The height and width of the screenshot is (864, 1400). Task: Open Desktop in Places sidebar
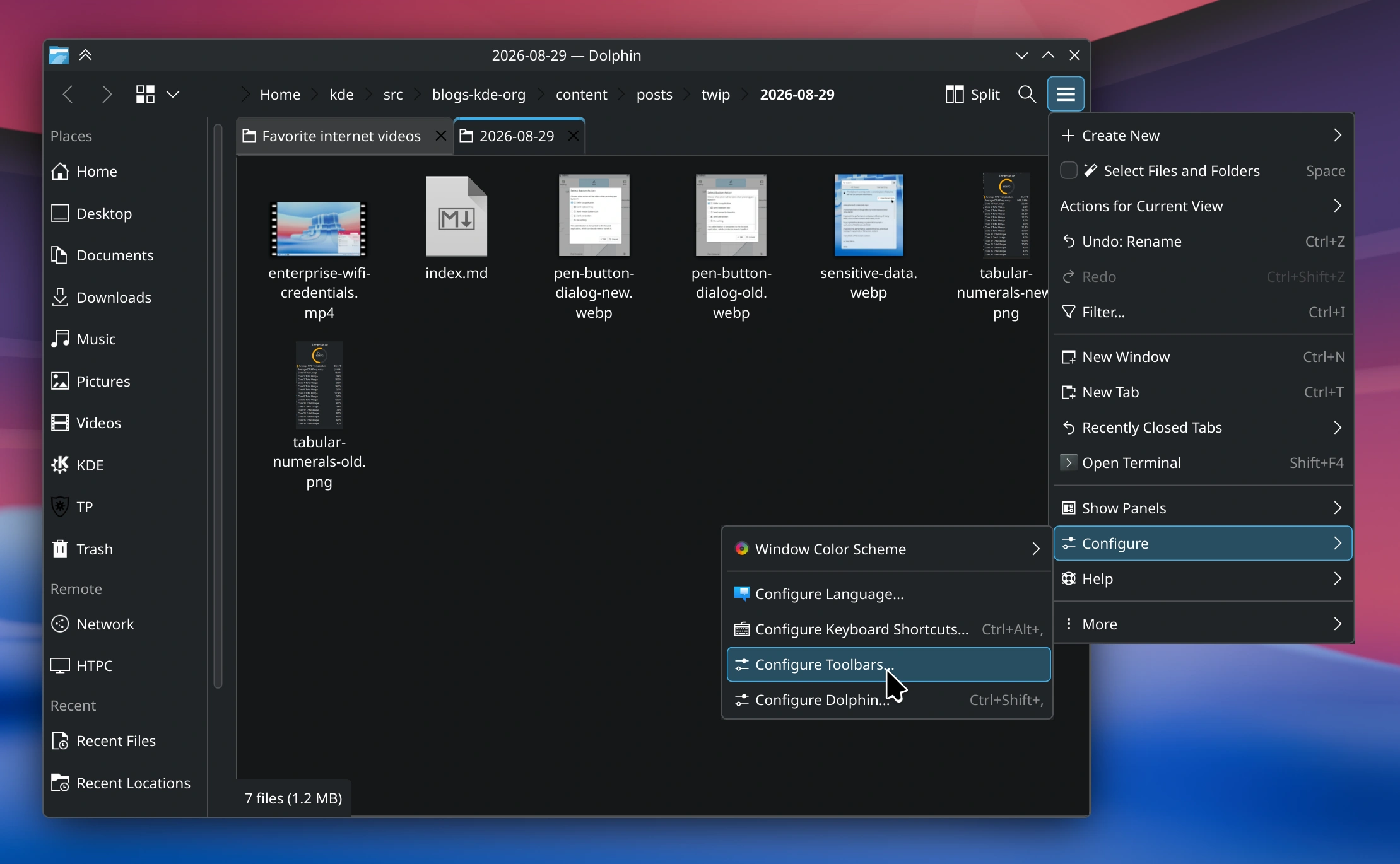pos(125,213)
